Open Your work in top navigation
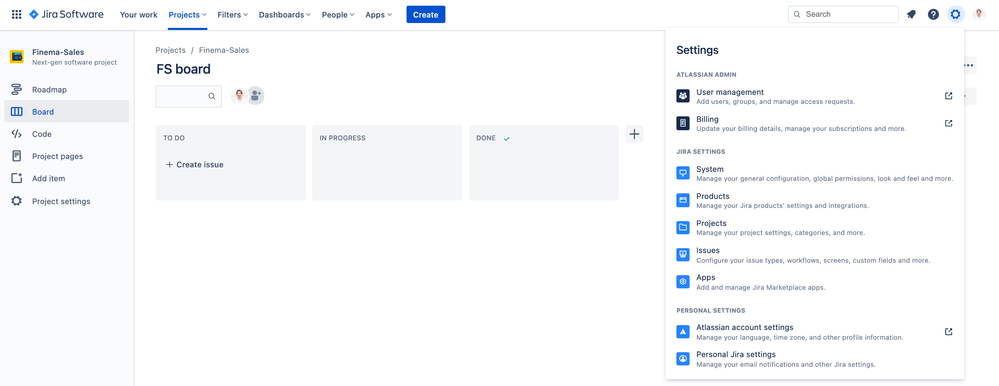 (138, 15)
